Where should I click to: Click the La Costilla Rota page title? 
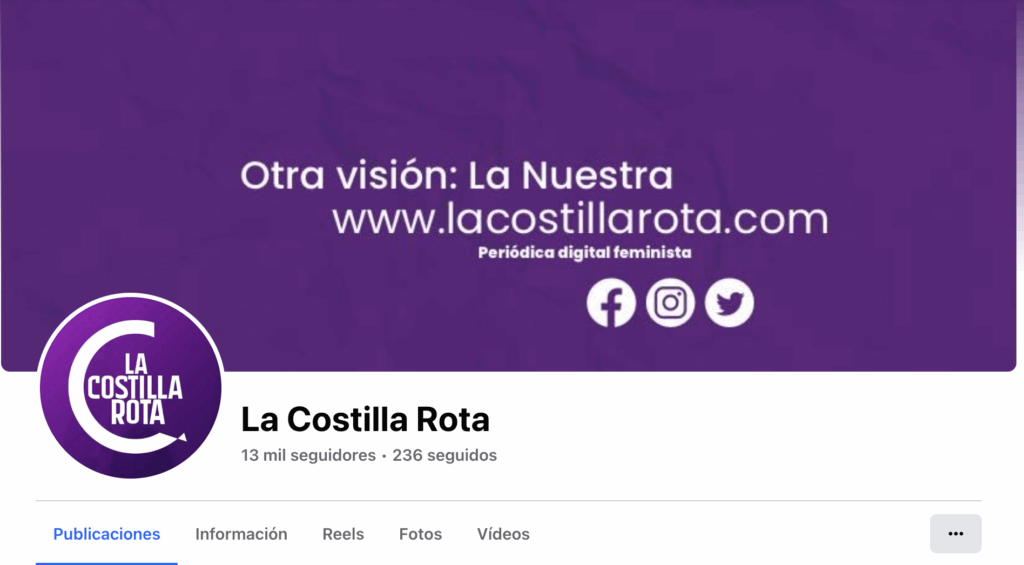click(x=365, y=419)
